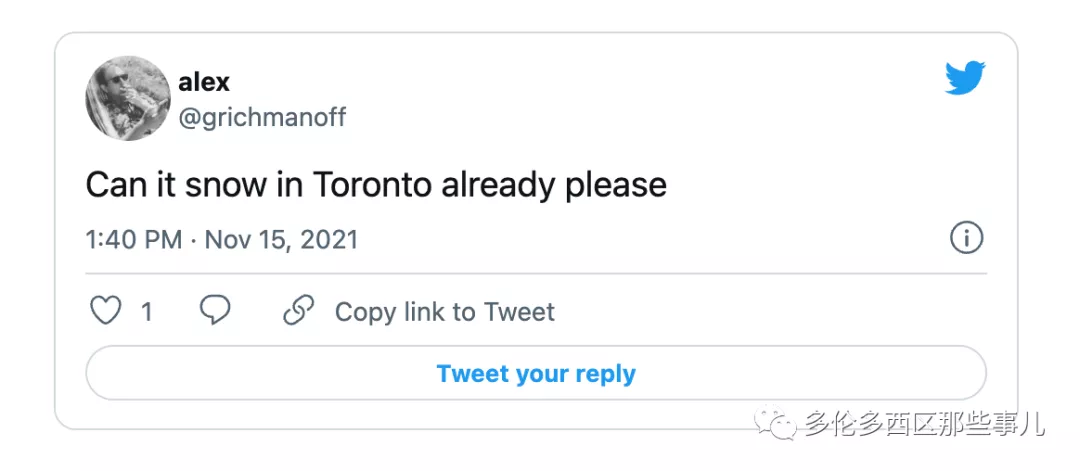
Task: View alex's profile picture
Action: coord(127,98)
